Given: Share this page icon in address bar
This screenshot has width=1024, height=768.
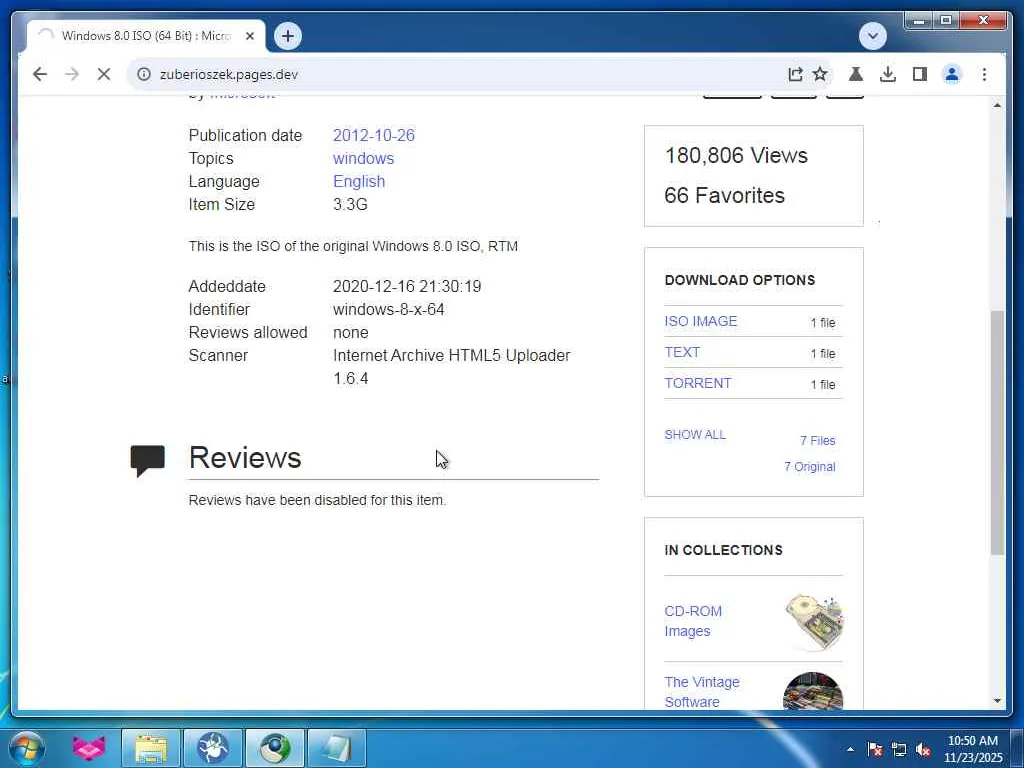Looking at the screenshot, I should click(x=795, y=74).
